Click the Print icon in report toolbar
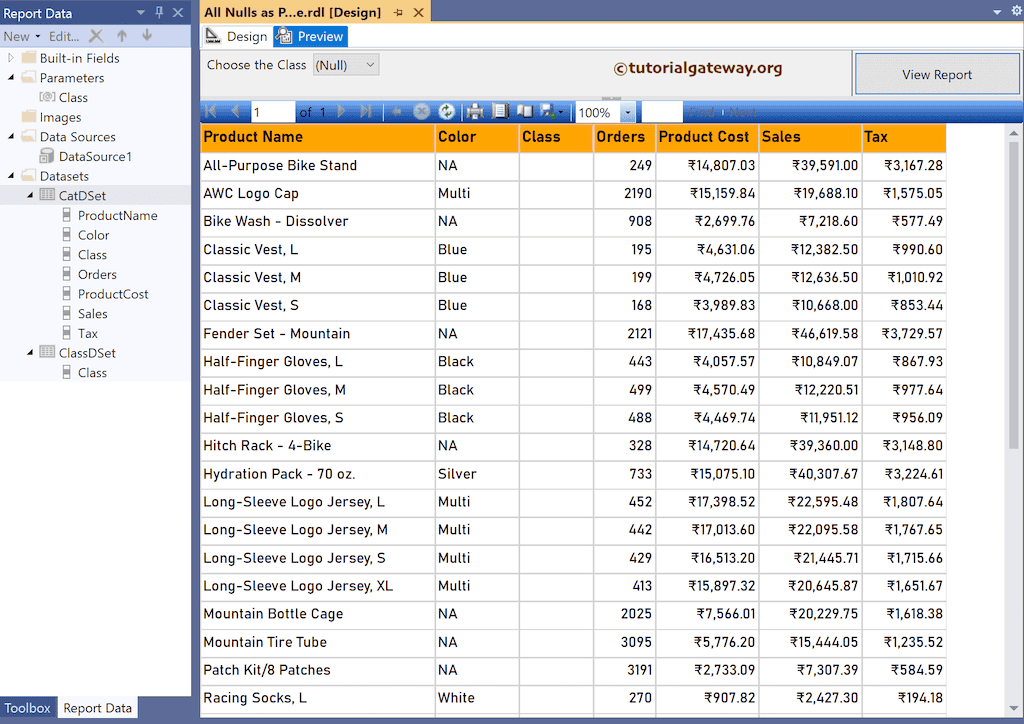The width and height of the screenshot is (1024, 724). pos(476,112)
